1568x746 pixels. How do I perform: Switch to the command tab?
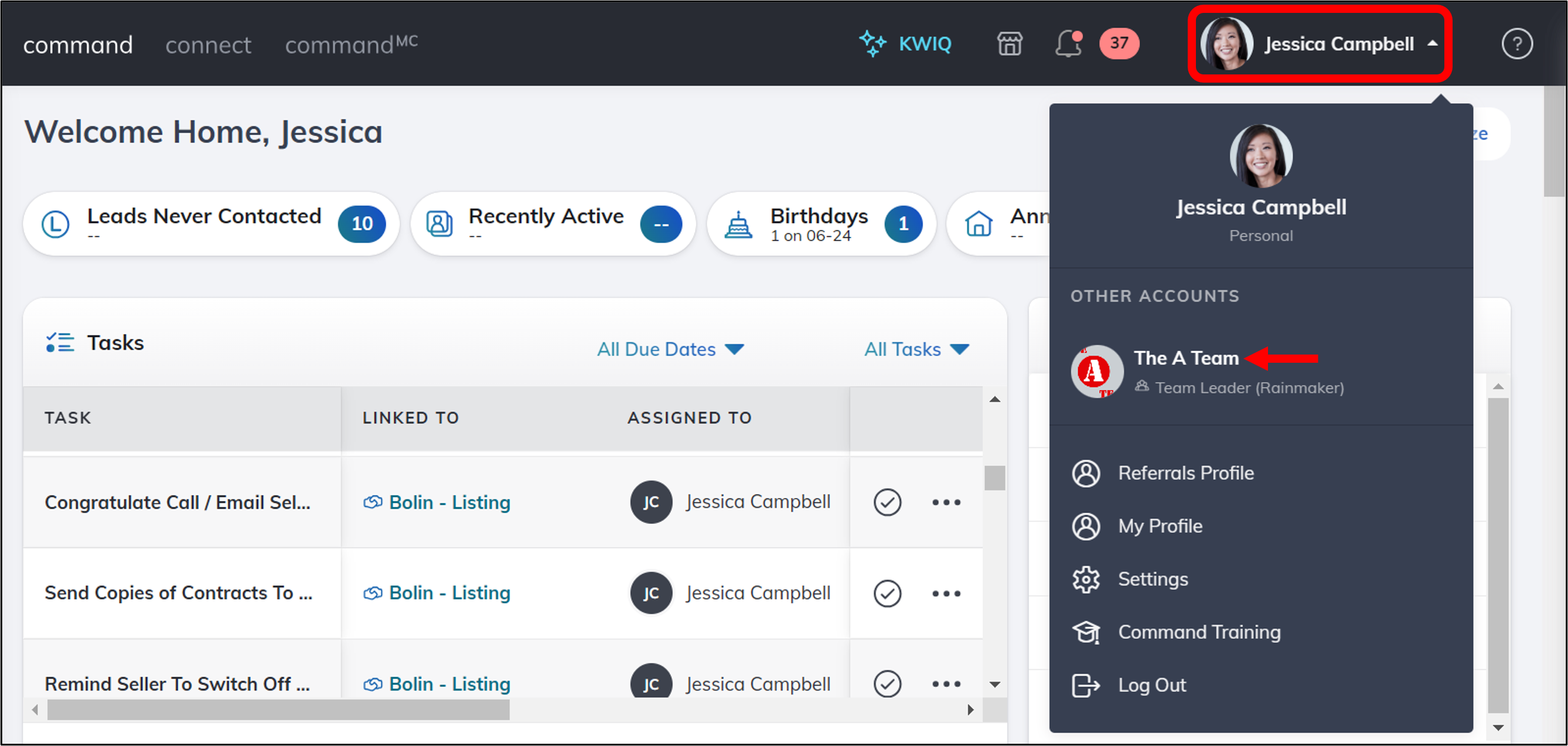click(78, 45)
